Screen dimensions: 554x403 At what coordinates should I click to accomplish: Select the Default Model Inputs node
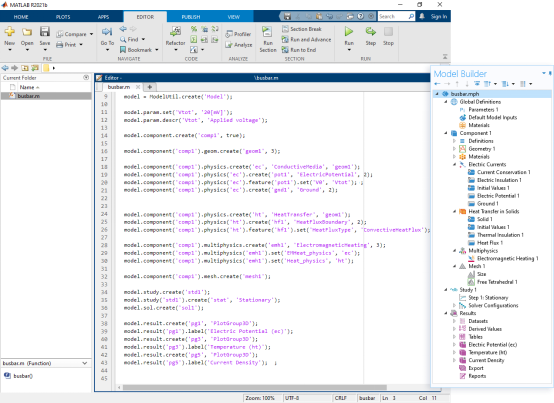(492, 117)
